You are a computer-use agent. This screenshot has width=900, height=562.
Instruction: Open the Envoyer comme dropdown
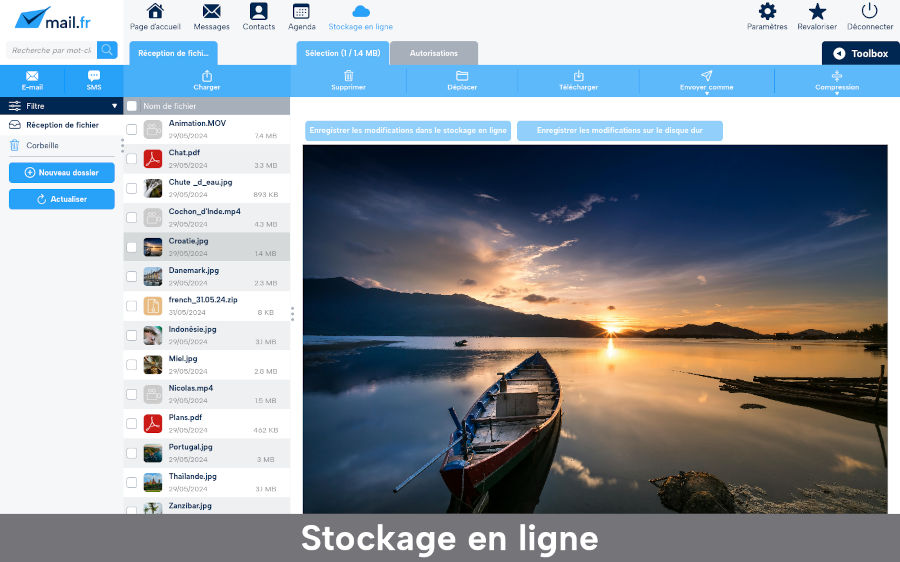click(706, 81)
